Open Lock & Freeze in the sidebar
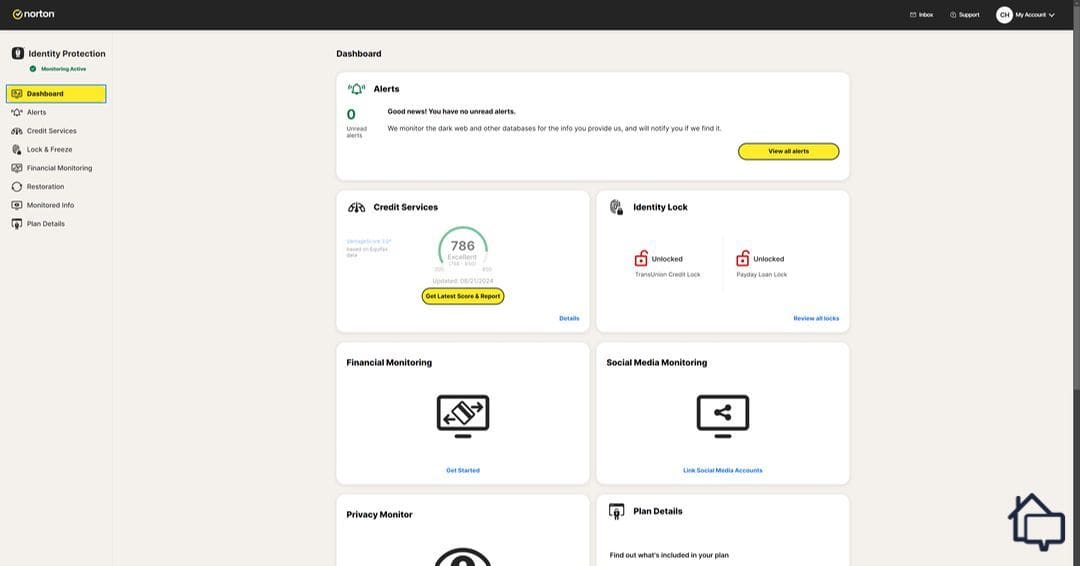1080x566 pixels. point(41,149)
